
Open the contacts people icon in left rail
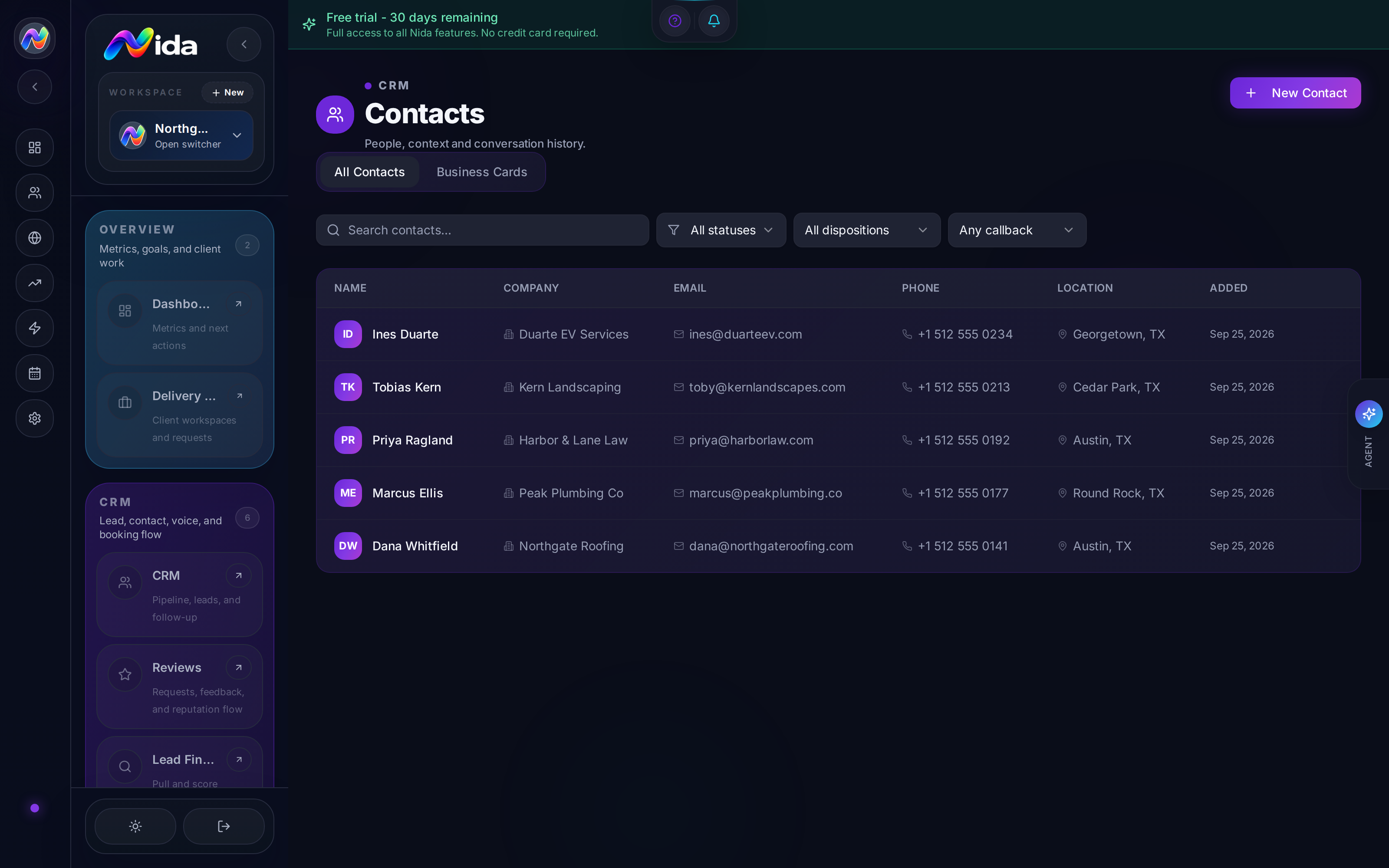coord(34,193)
